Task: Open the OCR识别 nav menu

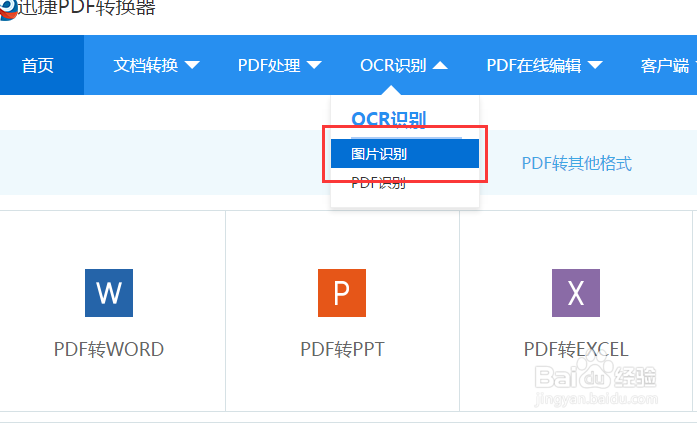Action: [x=393, y=65]
